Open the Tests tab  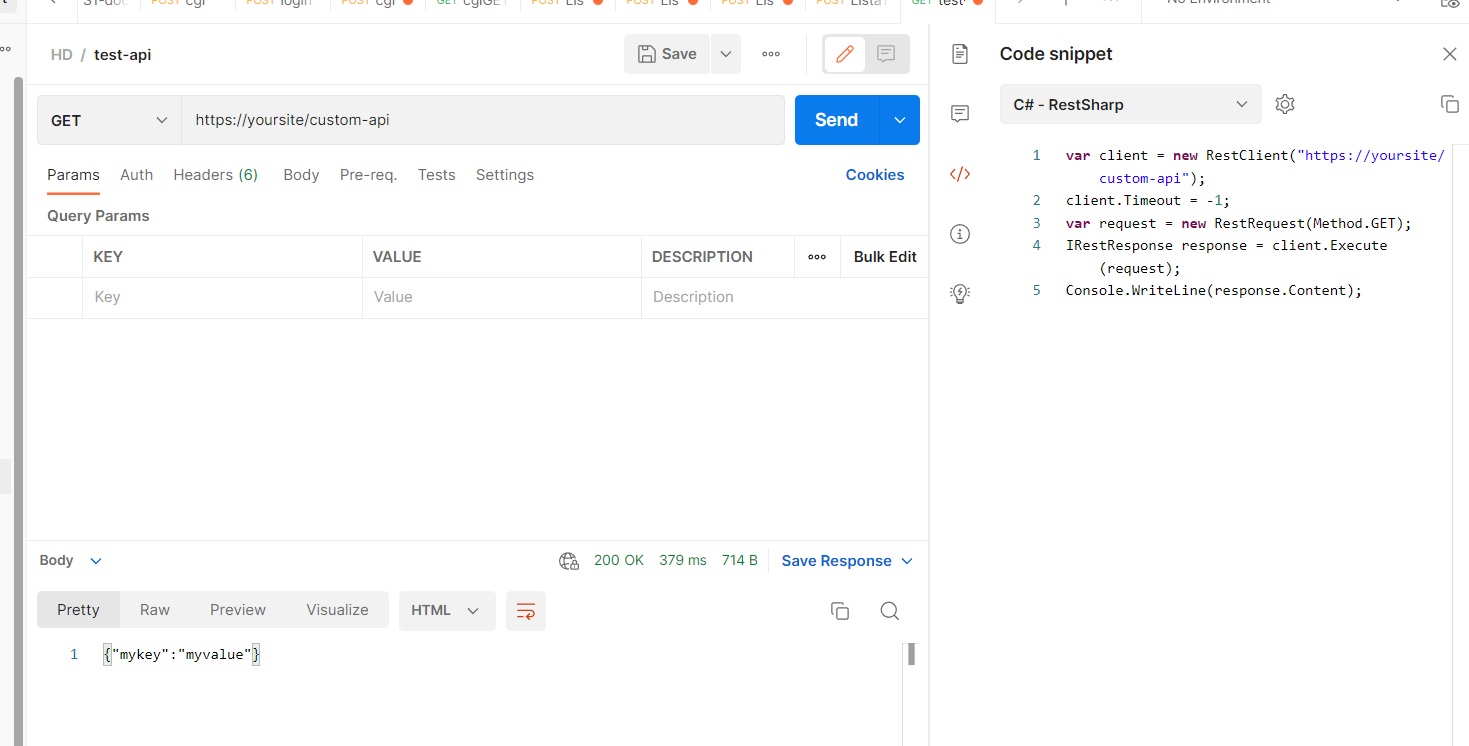(436, 175)
